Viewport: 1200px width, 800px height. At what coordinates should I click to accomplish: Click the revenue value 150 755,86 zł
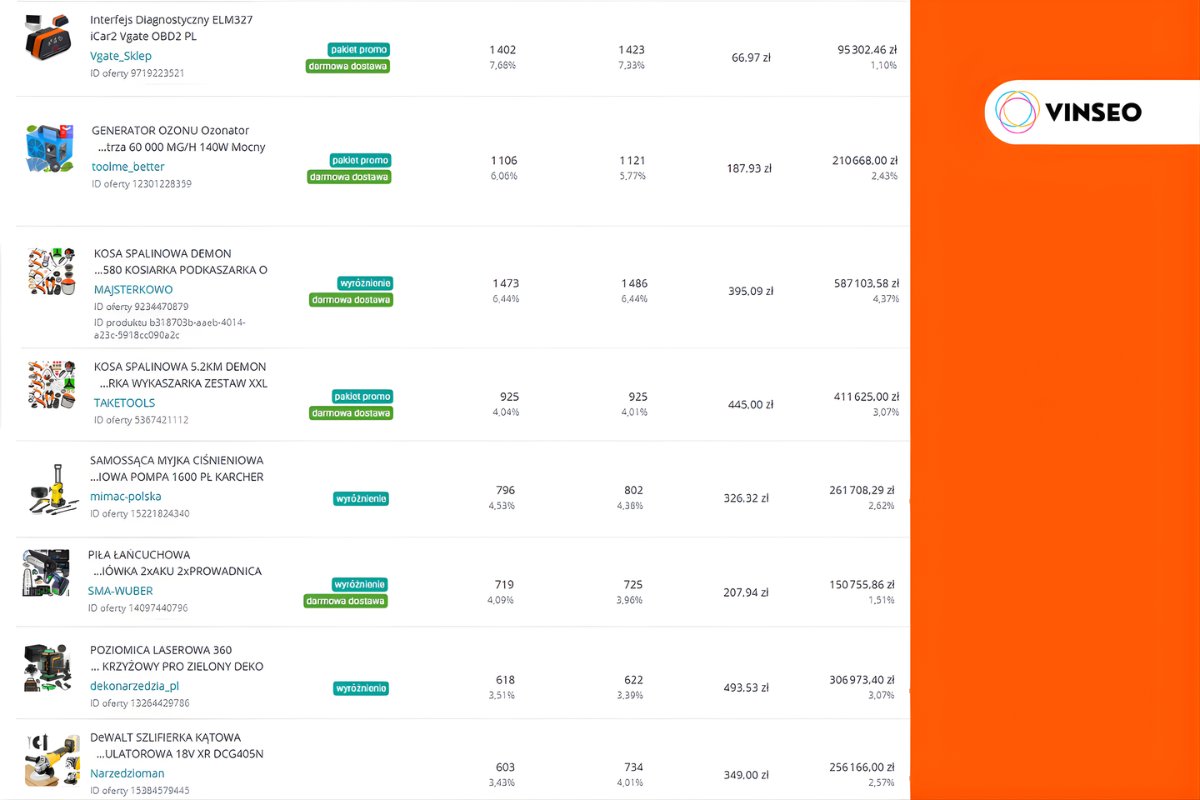(862, 584)
